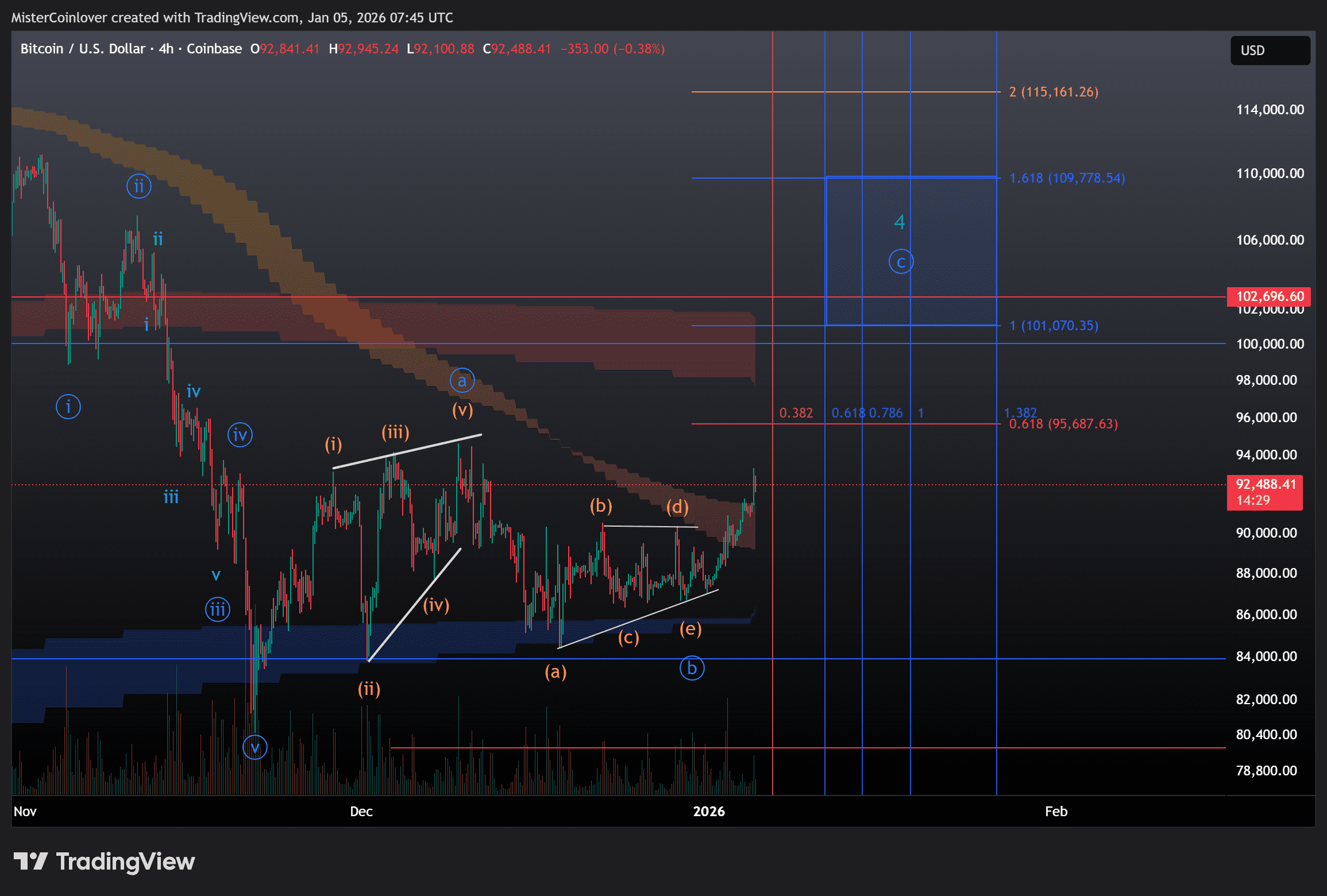Viewport: 1327px width, 896px height.
Task: Click the TradingView wordmark text
Action: coord(125,861)
